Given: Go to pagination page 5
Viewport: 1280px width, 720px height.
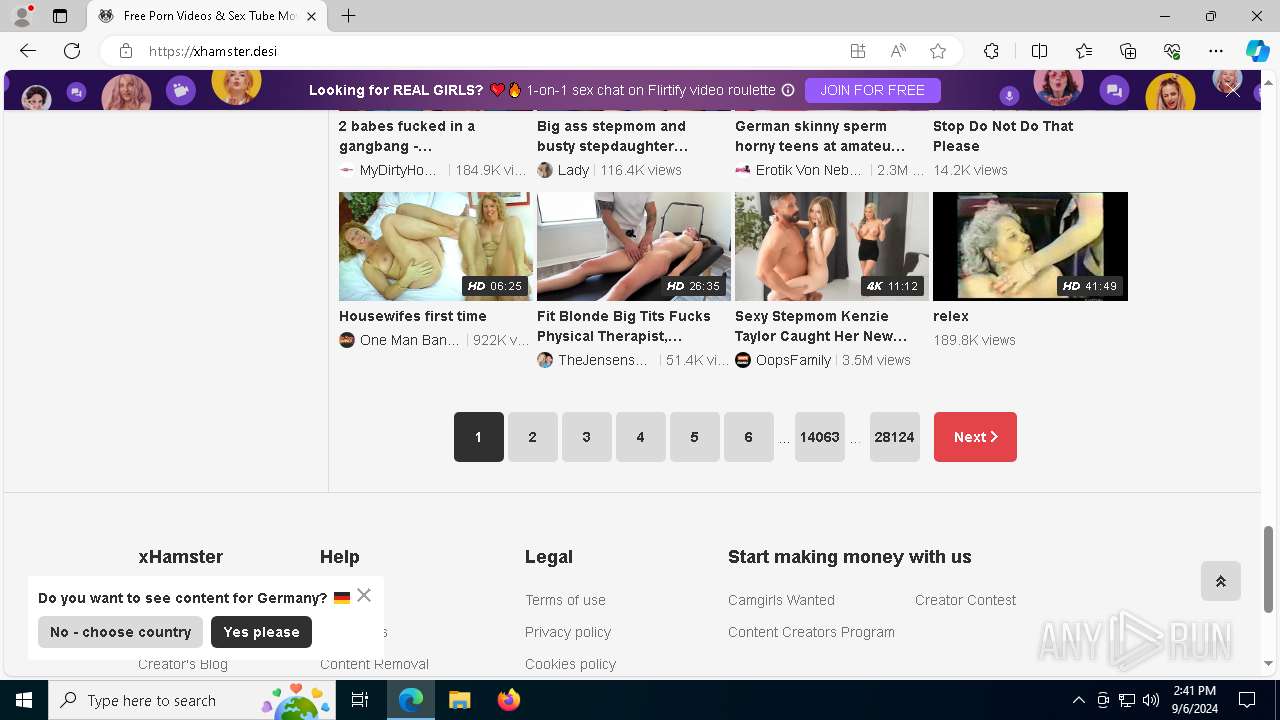Looking at the screenshot, I should 695,437.
